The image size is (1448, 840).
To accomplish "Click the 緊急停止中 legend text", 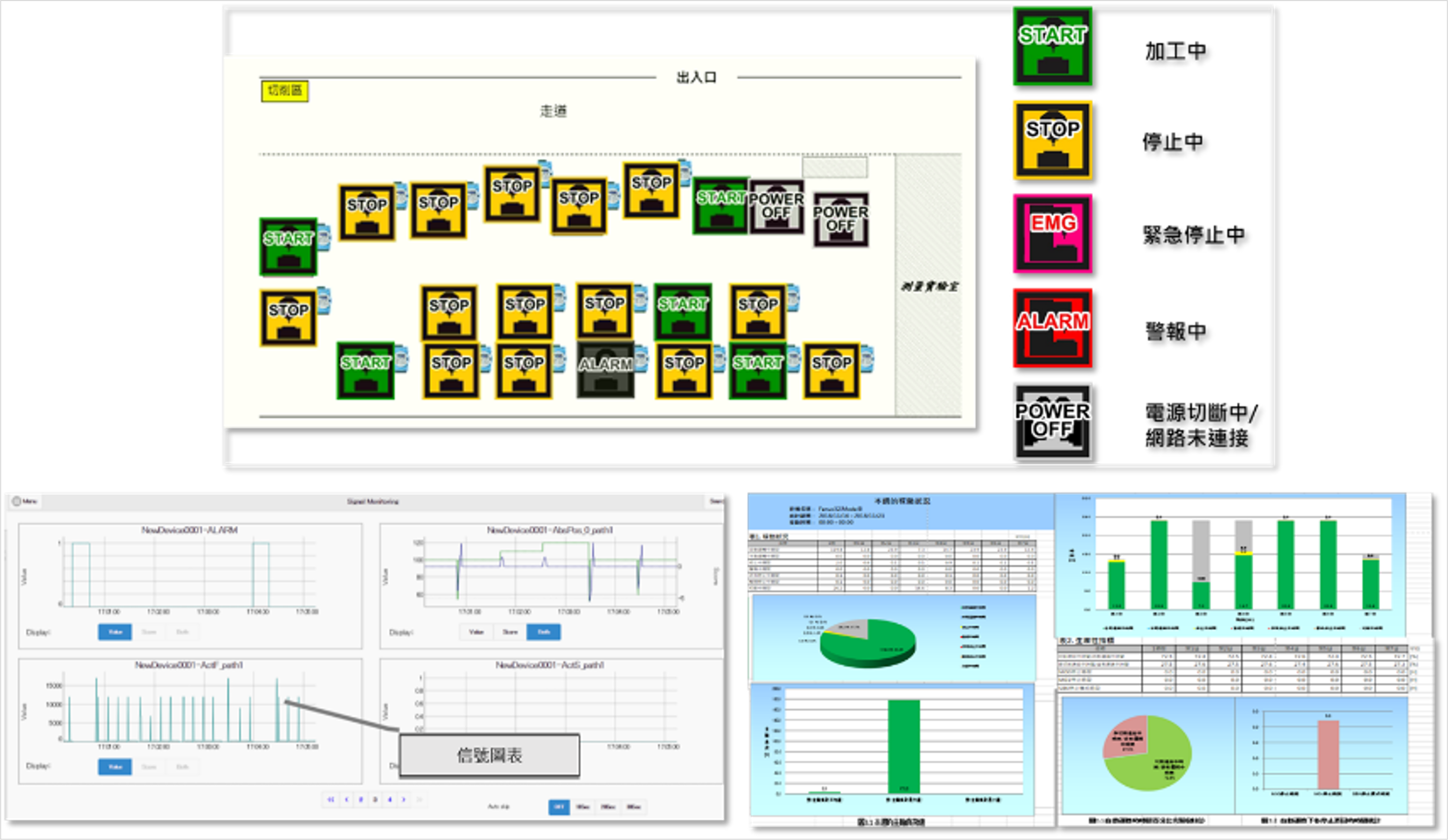I will coord(1194,234).
